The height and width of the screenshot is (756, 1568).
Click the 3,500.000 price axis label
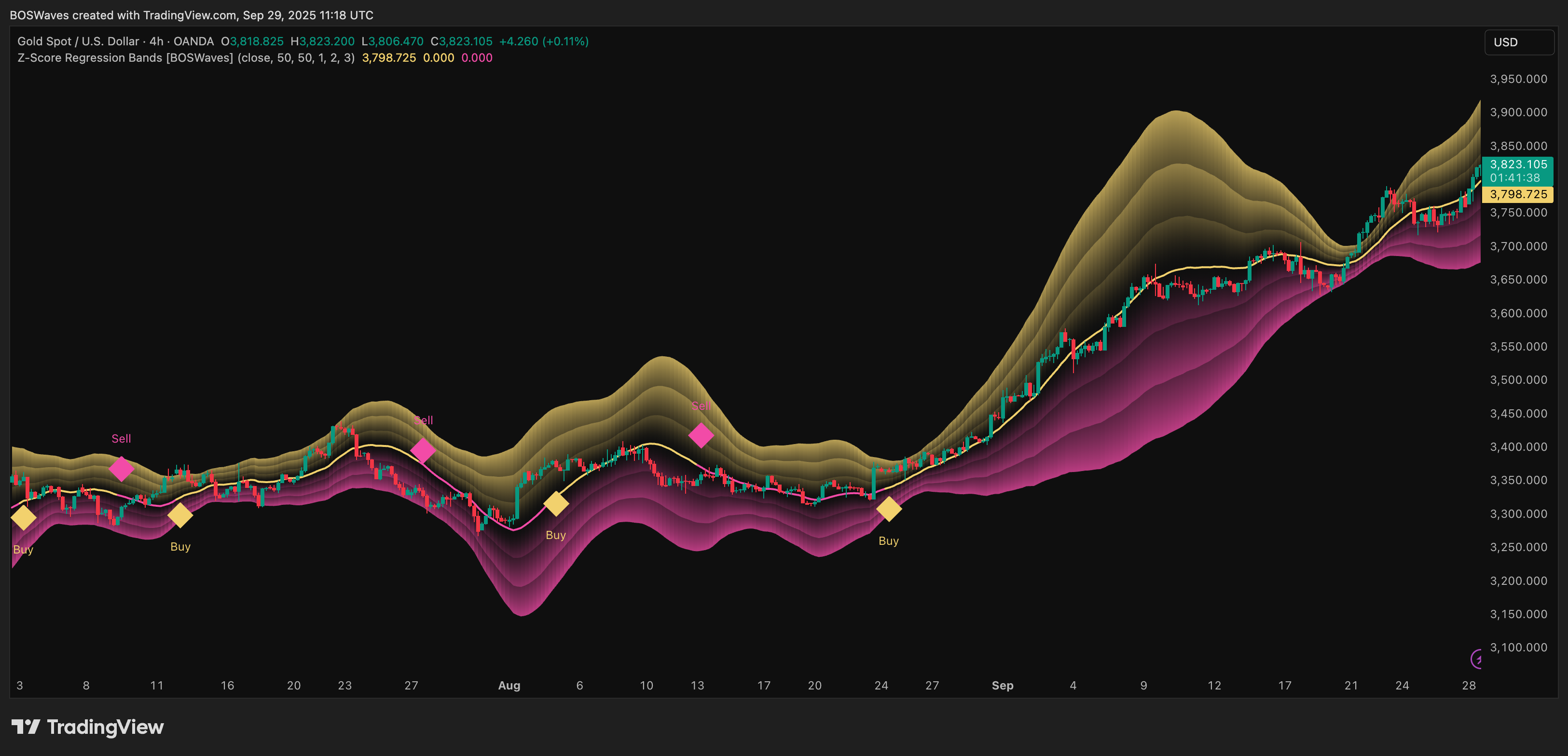(1518, 379)
